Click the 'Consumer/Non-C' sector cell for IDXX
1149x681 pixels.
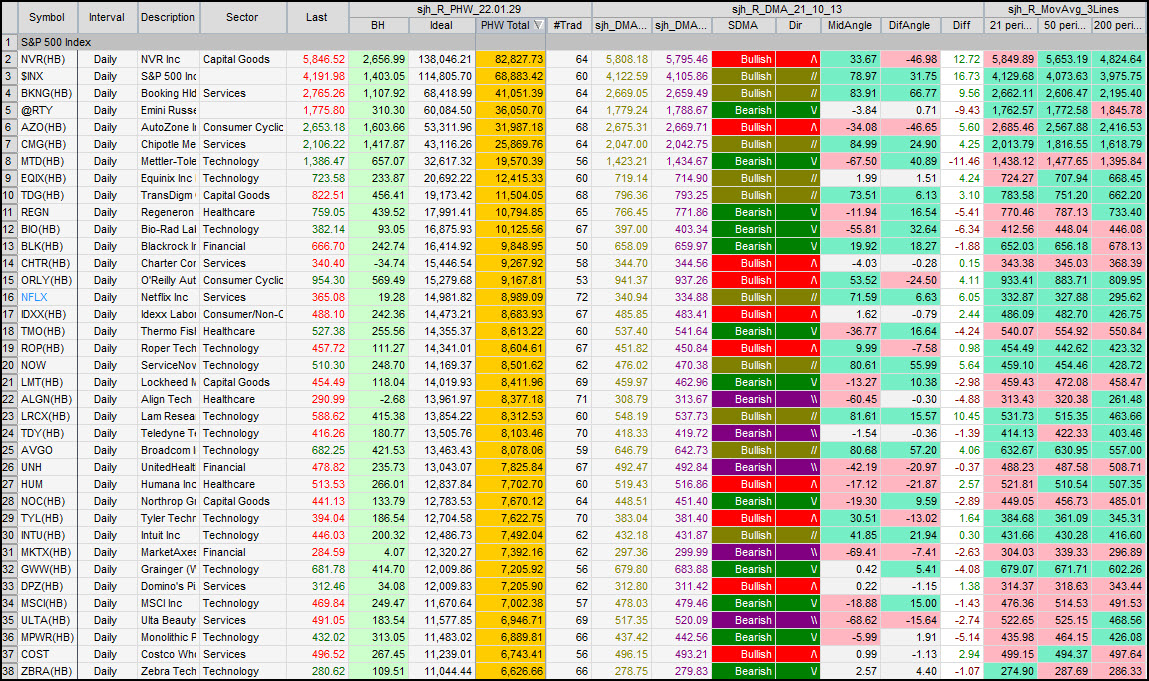tap(242, 314)
